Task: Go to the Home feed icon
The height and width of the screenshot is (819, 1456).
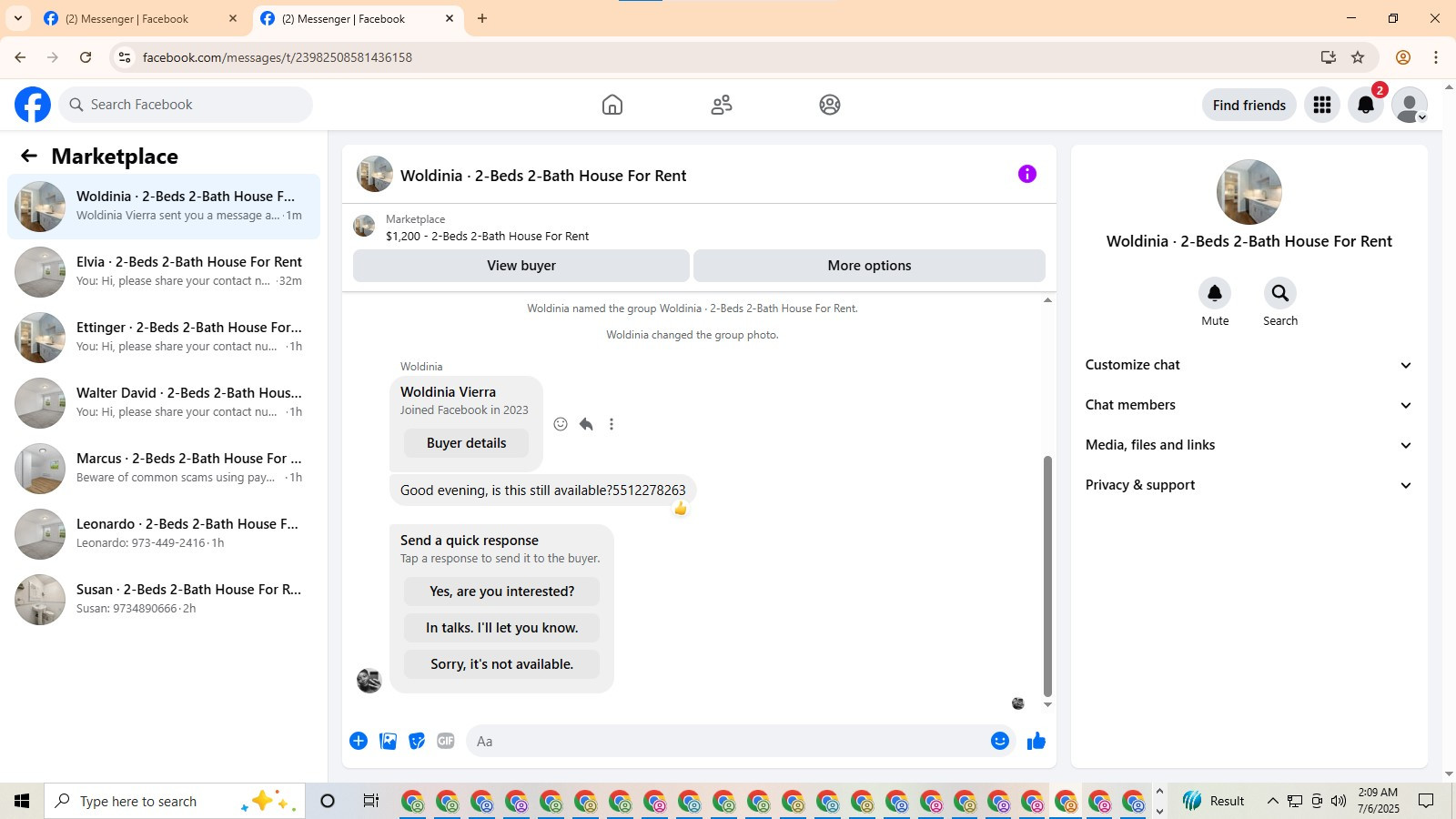Action: (612, 105)
